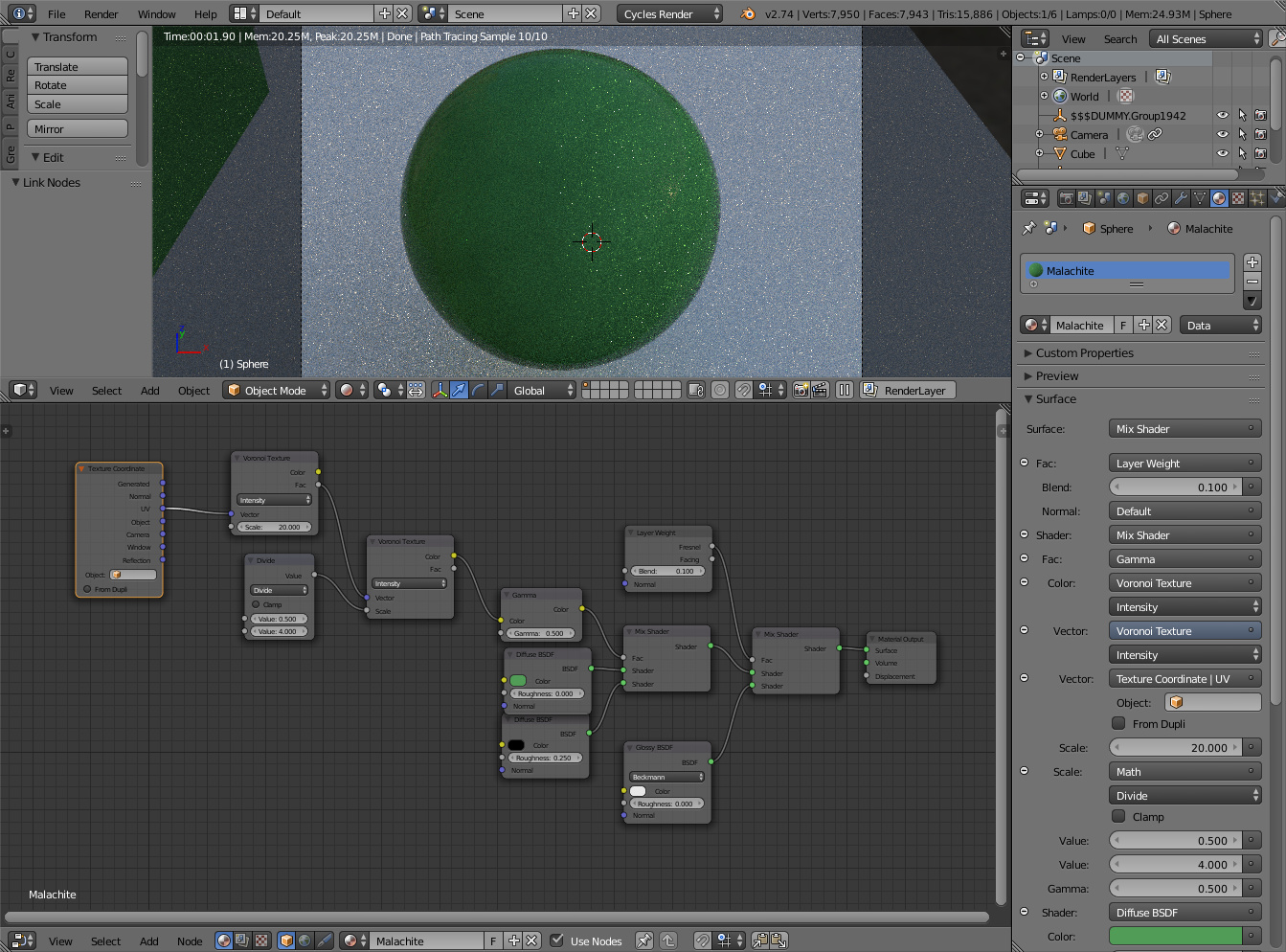Click the green Diffuse BSDF color swatch in properties
Viewport: 1286px width, 952px height.
tap(1176, 936)
